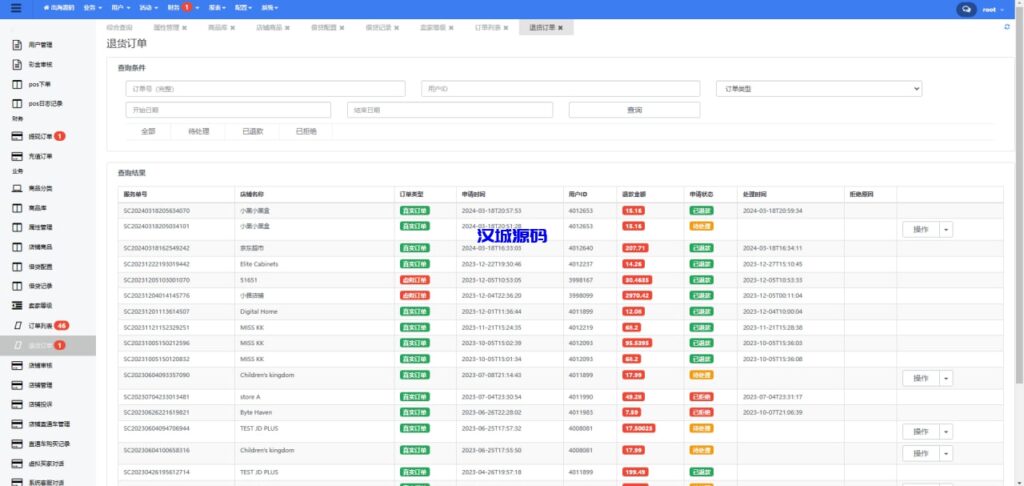Click 操作 button for SC20240318205034101

pos(921,229)
